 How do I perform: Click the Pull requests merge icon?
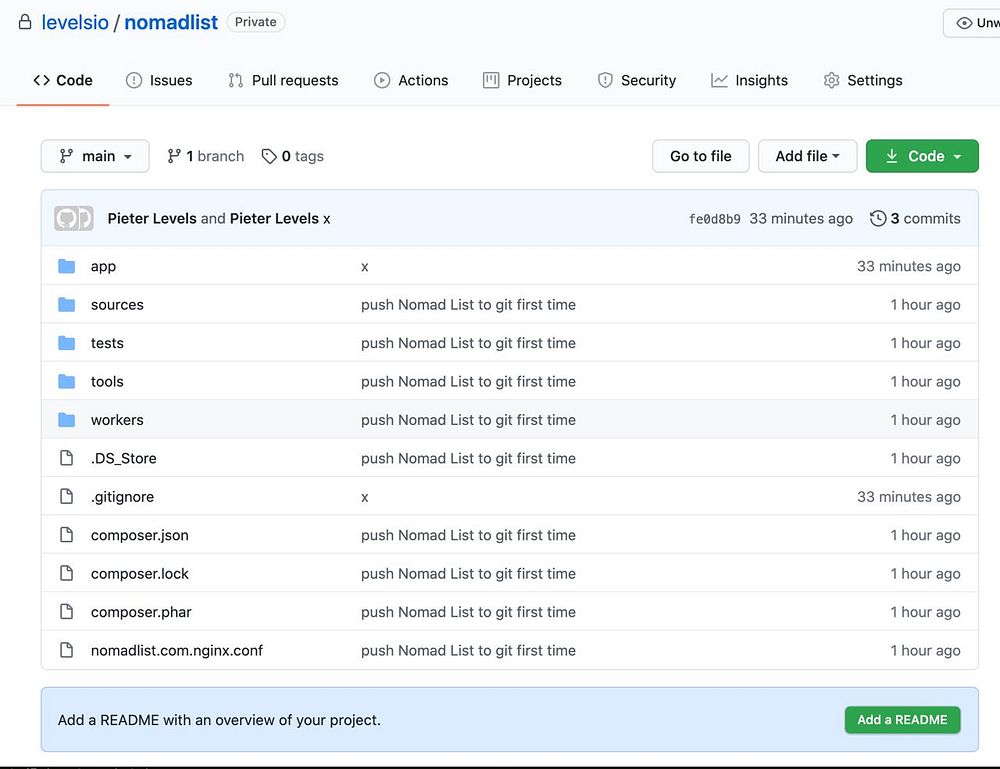pyautogui.click(x=235, y=80)
